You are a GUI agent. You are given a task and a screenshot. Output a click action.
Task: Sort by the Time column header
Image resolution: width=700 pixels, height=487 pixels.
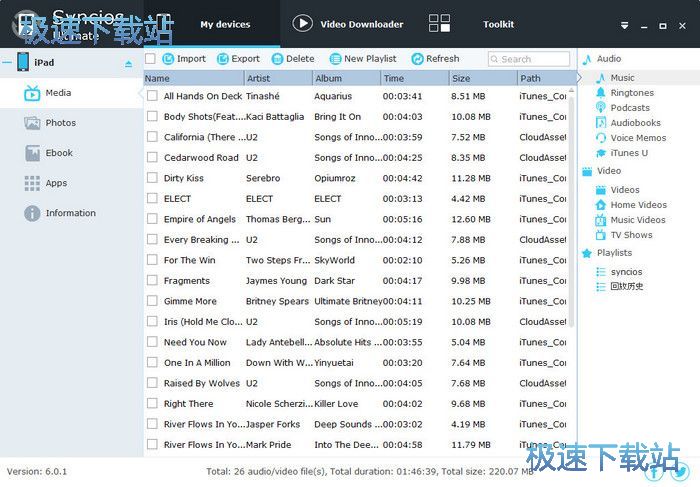coord(415,78)
